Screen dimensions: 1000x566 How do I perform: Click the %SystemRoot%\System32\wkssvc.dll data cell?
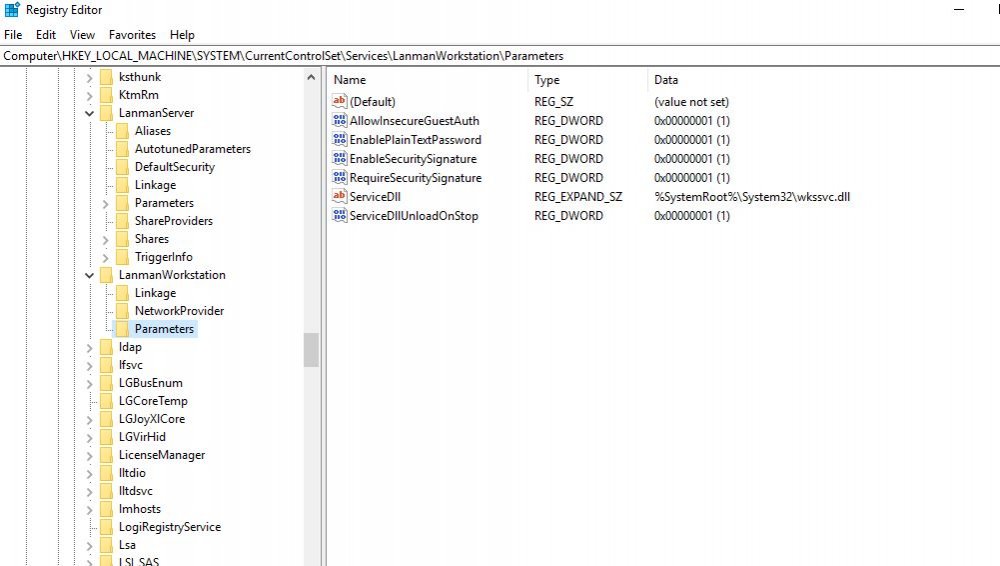coord(752,197)
